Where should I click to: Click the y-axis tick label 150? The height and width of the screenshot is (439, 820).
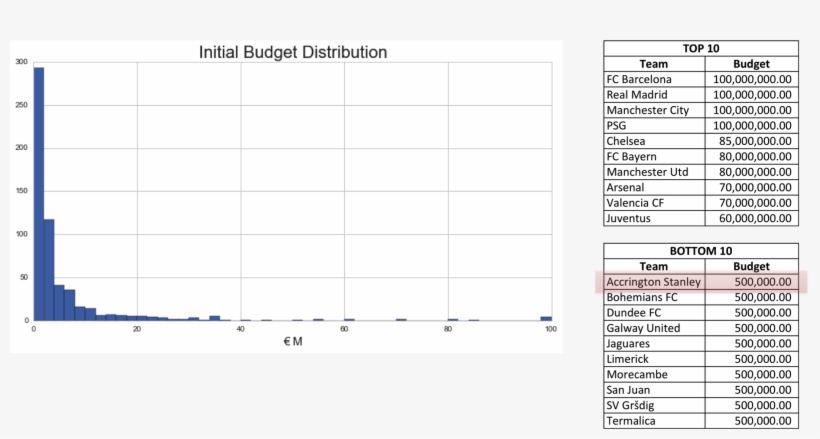(21, 191)
